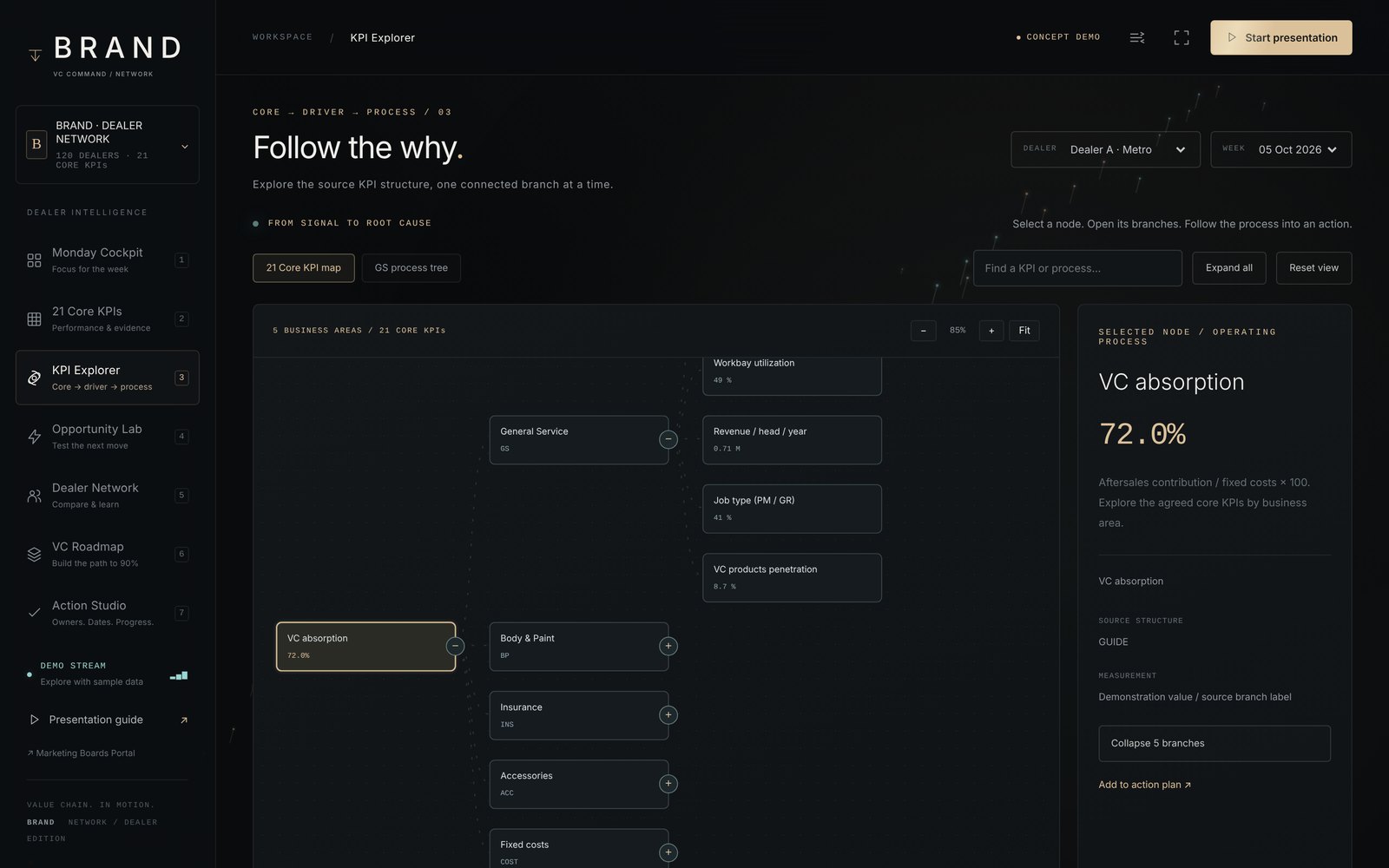Image resolution: width=1389 pixels, height=868 pixels.
Task: Zoom out with the minus button
Action: click(923, 331)
